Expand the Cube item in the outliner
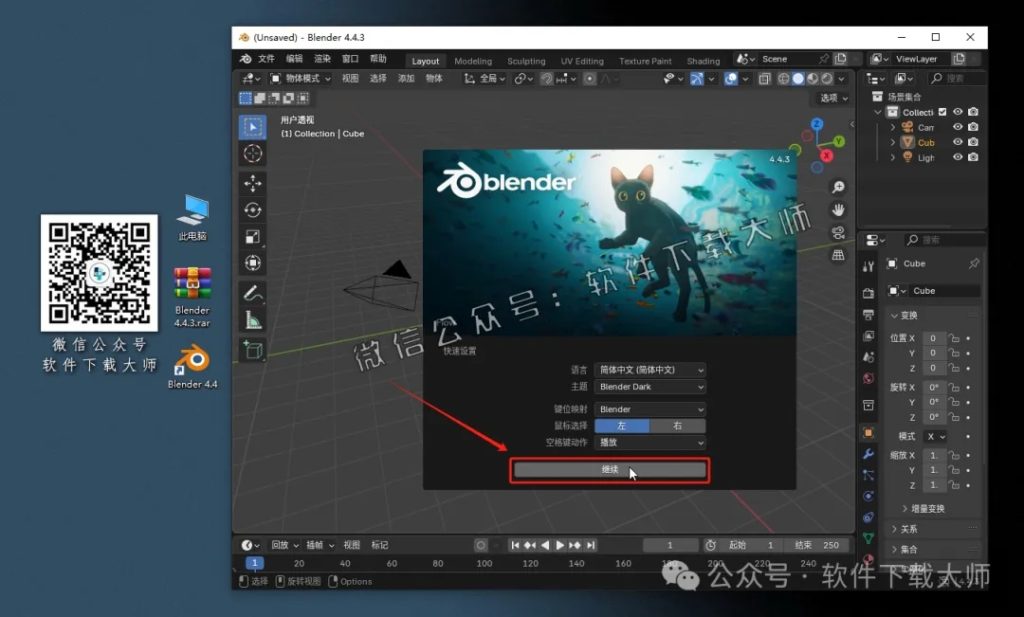Screen dimensions: 1024x617 click(893, 142)
